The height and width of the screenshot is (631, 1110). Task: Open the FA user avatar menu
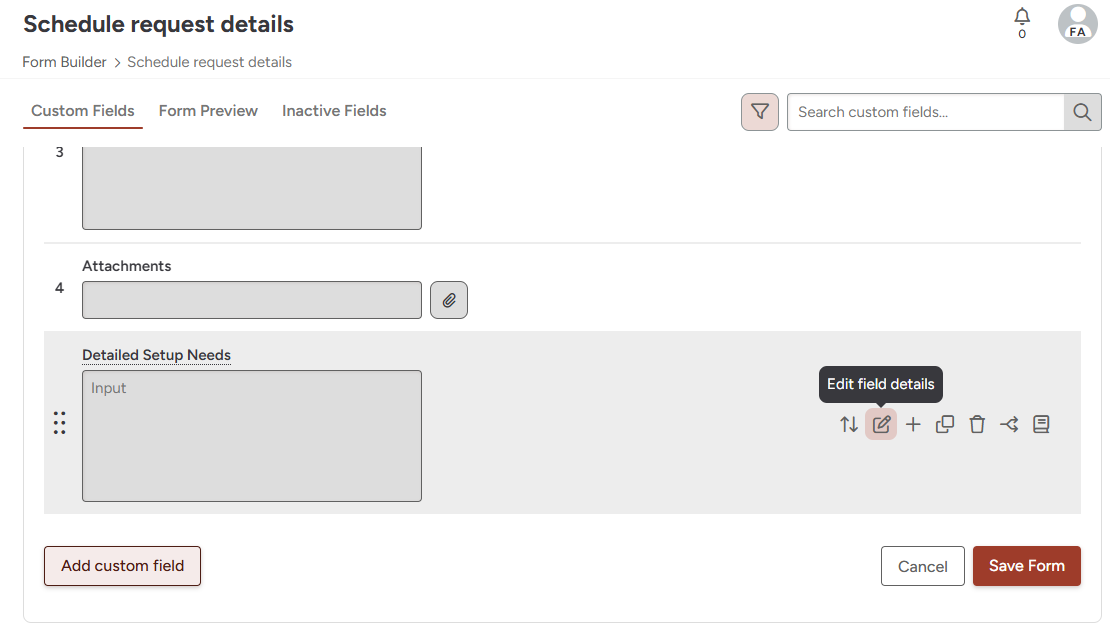(1077, 24)
